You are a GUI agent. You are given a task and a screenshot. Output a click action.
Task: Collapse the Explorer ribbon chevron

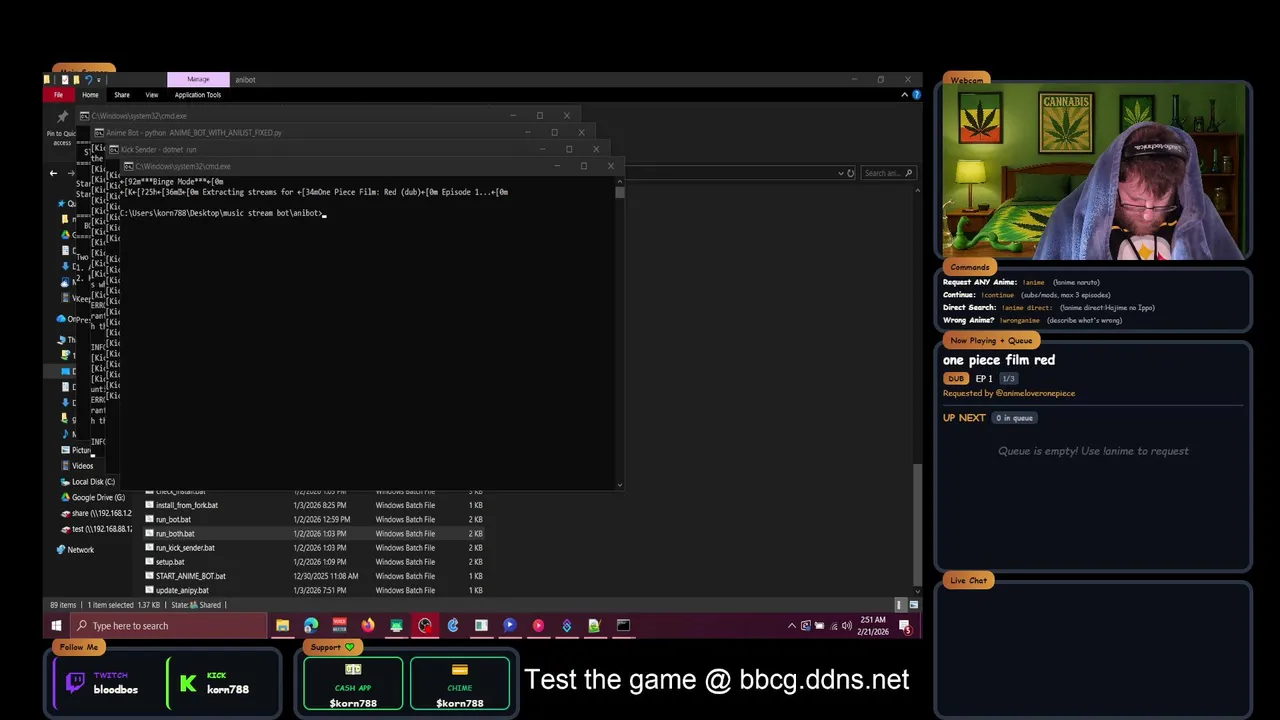tap(904, 95)
